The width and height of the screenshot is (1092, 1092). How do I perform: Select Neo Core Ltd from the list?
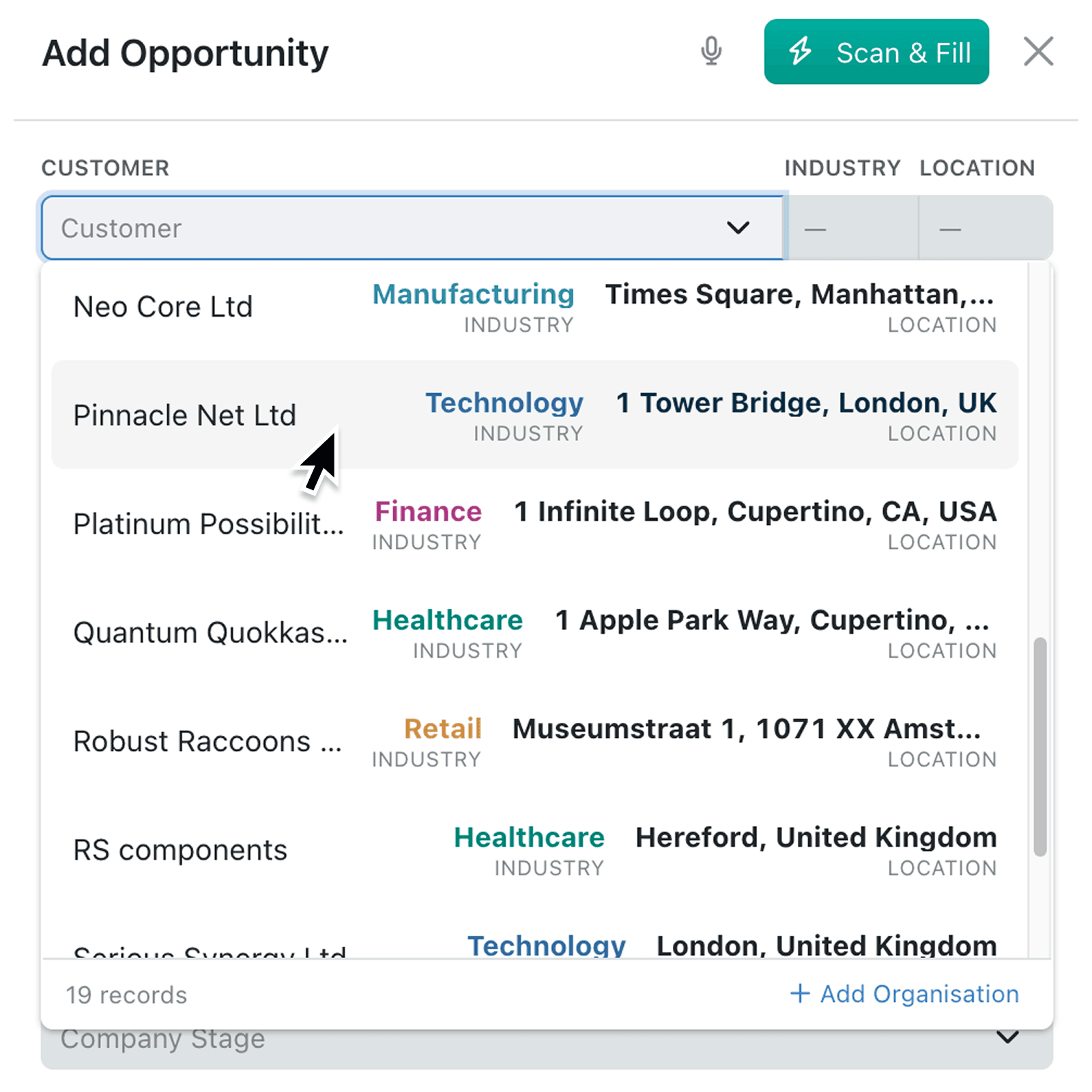point(535,306)
